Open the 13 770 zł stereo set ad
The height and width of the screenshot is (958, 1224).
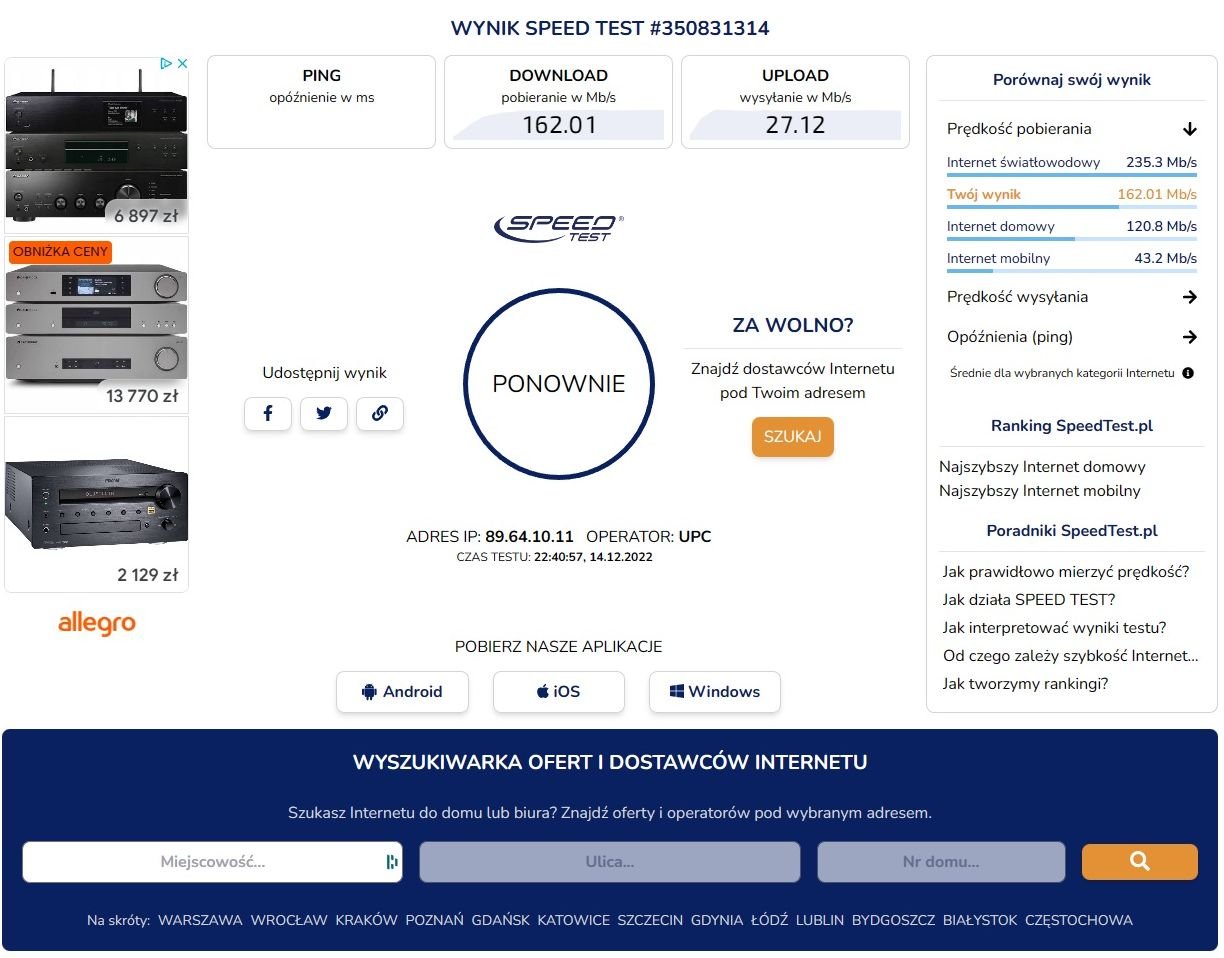(97, 325)
